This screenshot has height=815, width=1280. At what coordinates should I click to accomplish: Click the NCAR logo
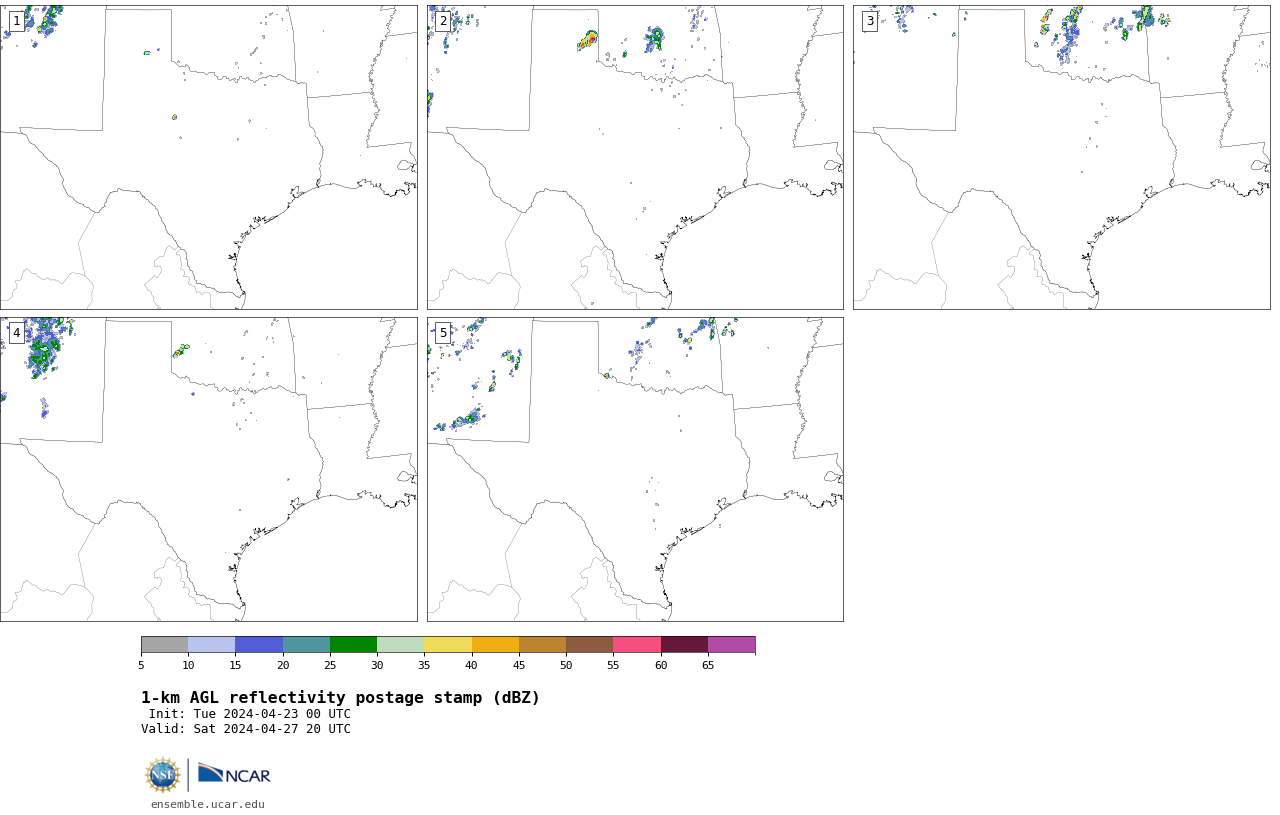(234, 774)
